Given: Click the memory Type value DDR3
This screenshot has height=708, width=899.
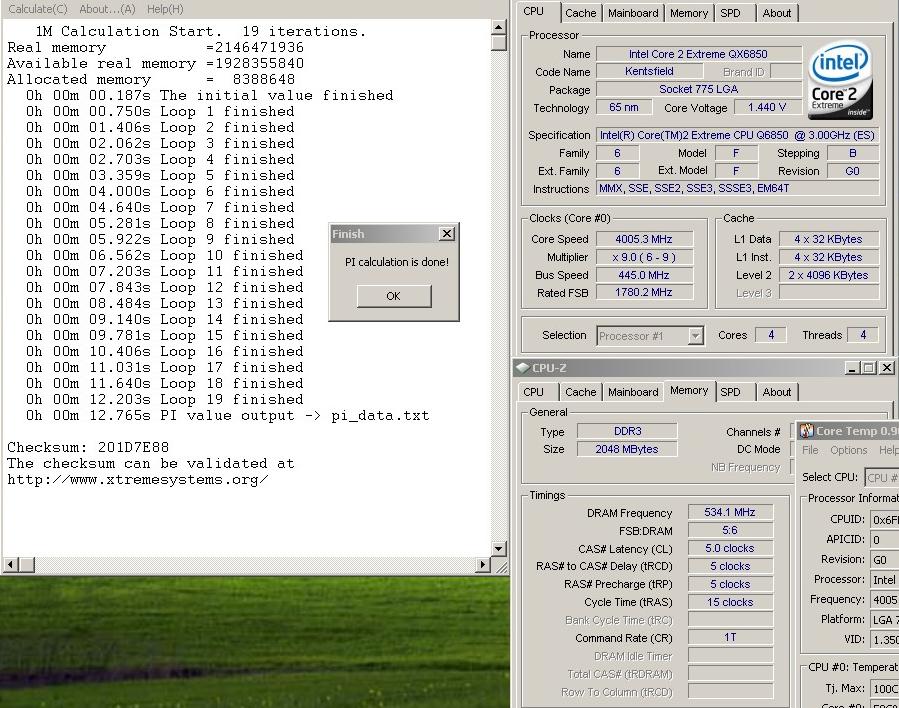Looking at the screenshot, I should click(627, 431).
